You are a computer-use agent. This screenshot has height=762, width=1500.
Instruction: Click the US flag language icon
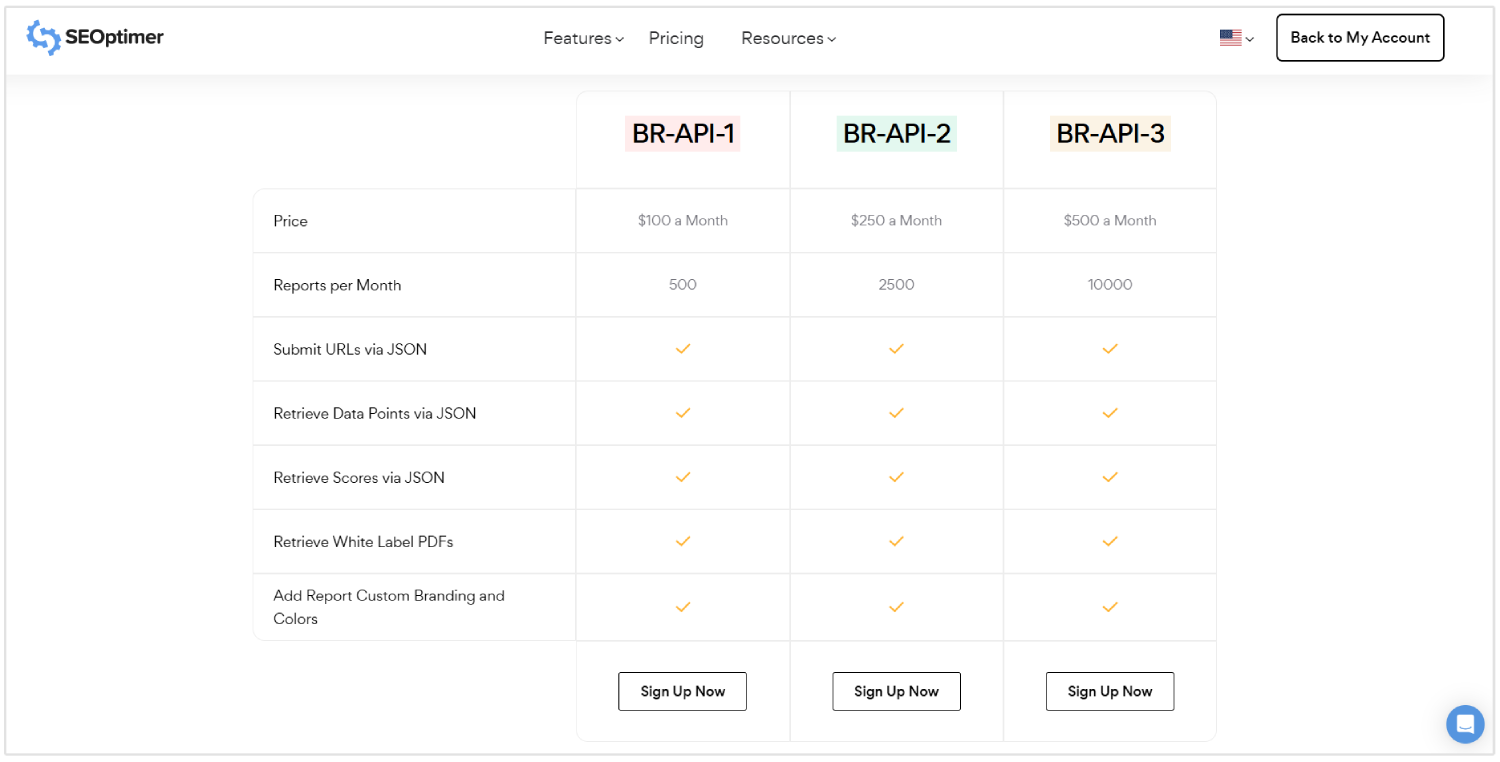point(1229,37)
